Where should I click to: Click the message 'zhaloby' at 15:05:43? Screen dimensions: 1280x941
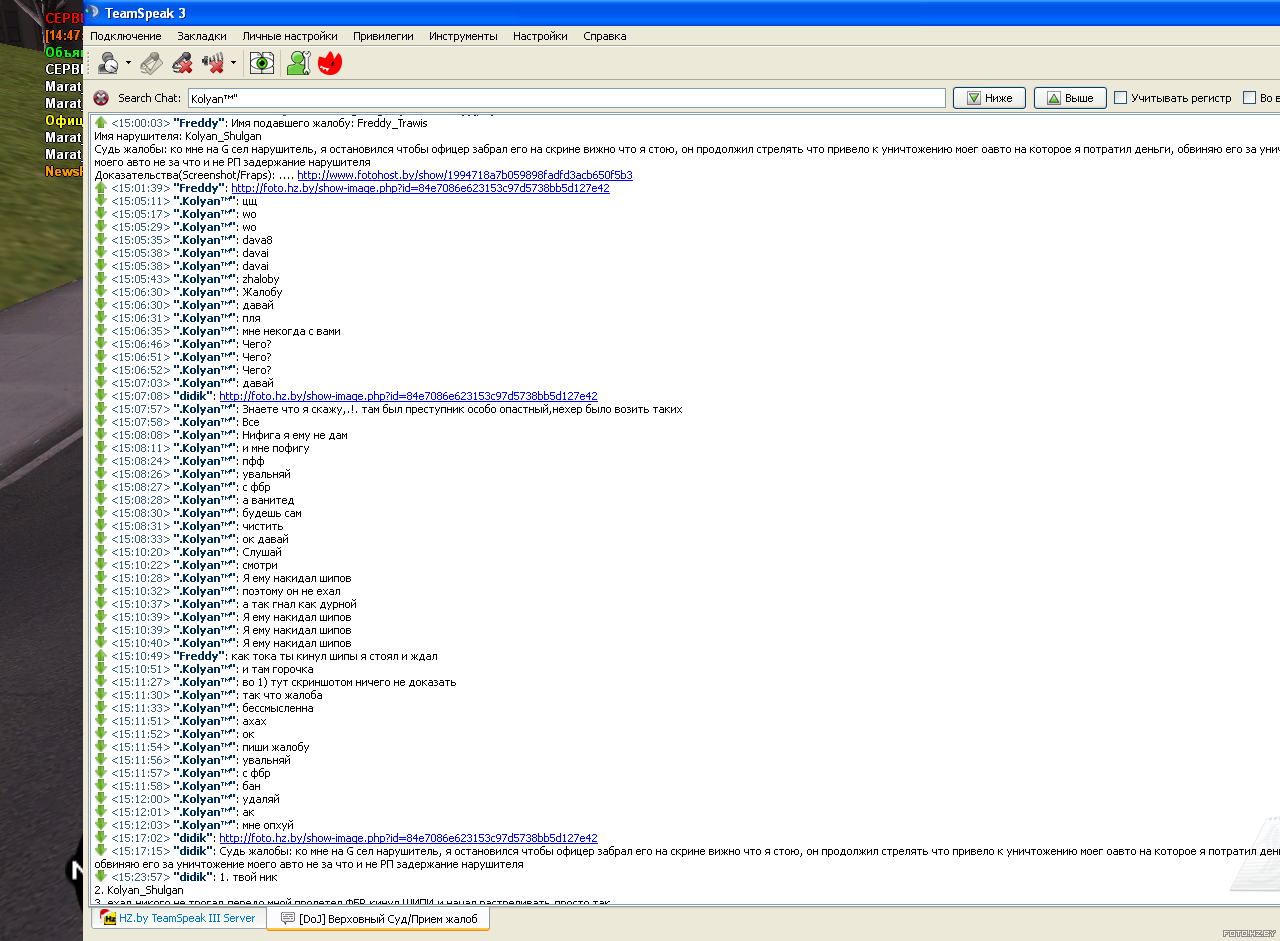pos(261,279)
